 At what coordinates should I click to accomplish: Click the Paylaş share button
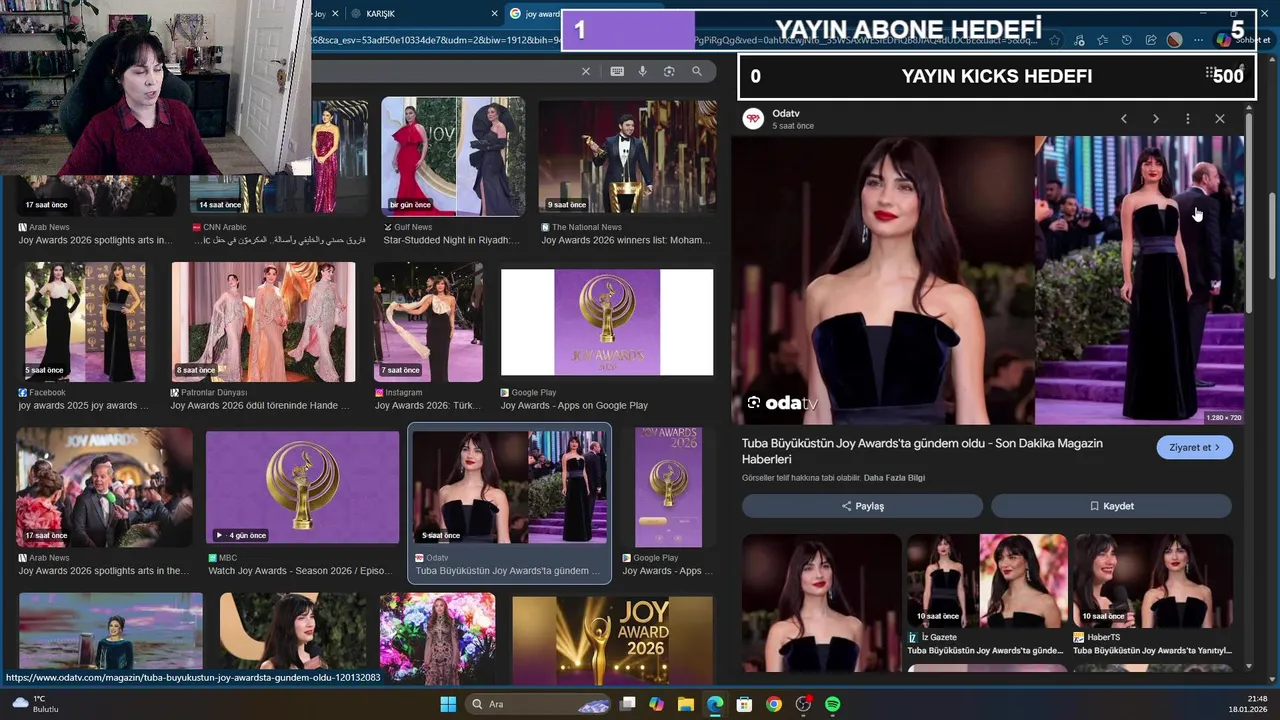tap(862, 506)
